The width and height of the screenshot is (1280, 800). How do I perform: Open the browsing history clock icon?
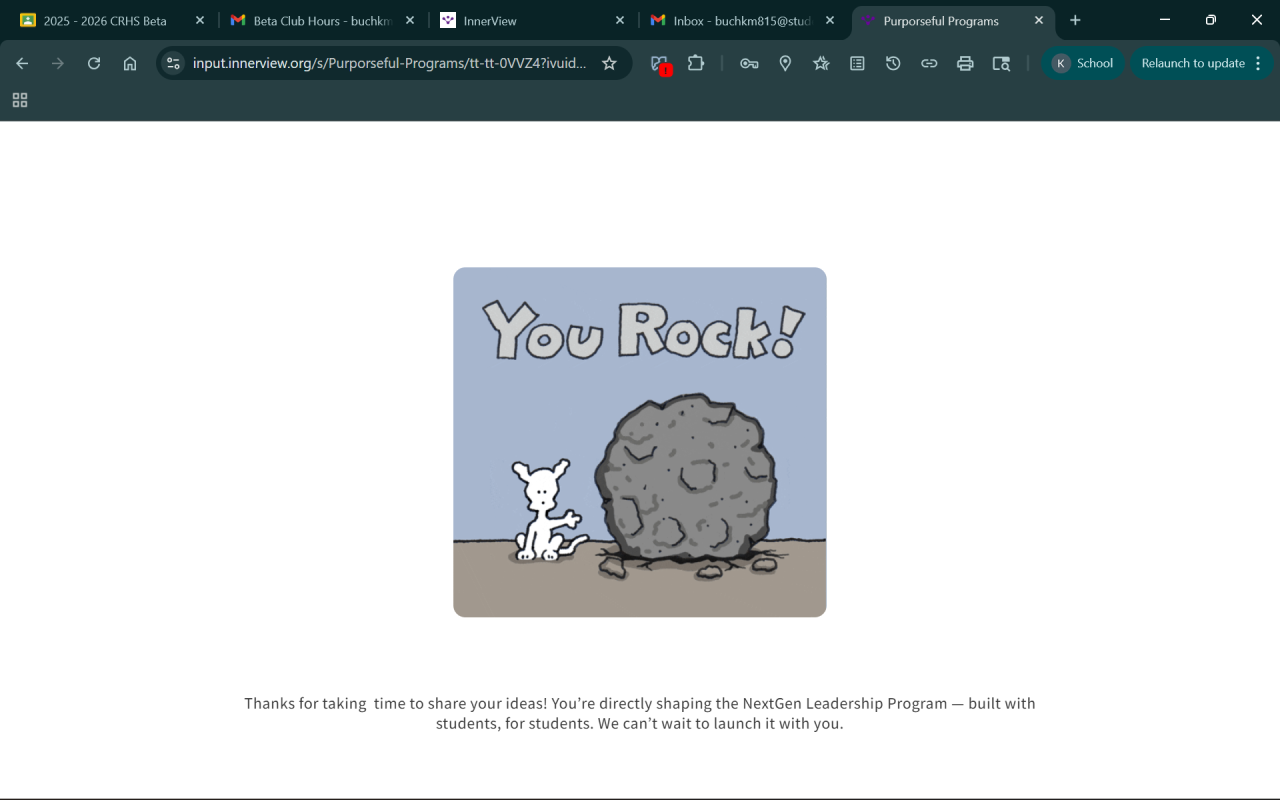coord(893,63)
